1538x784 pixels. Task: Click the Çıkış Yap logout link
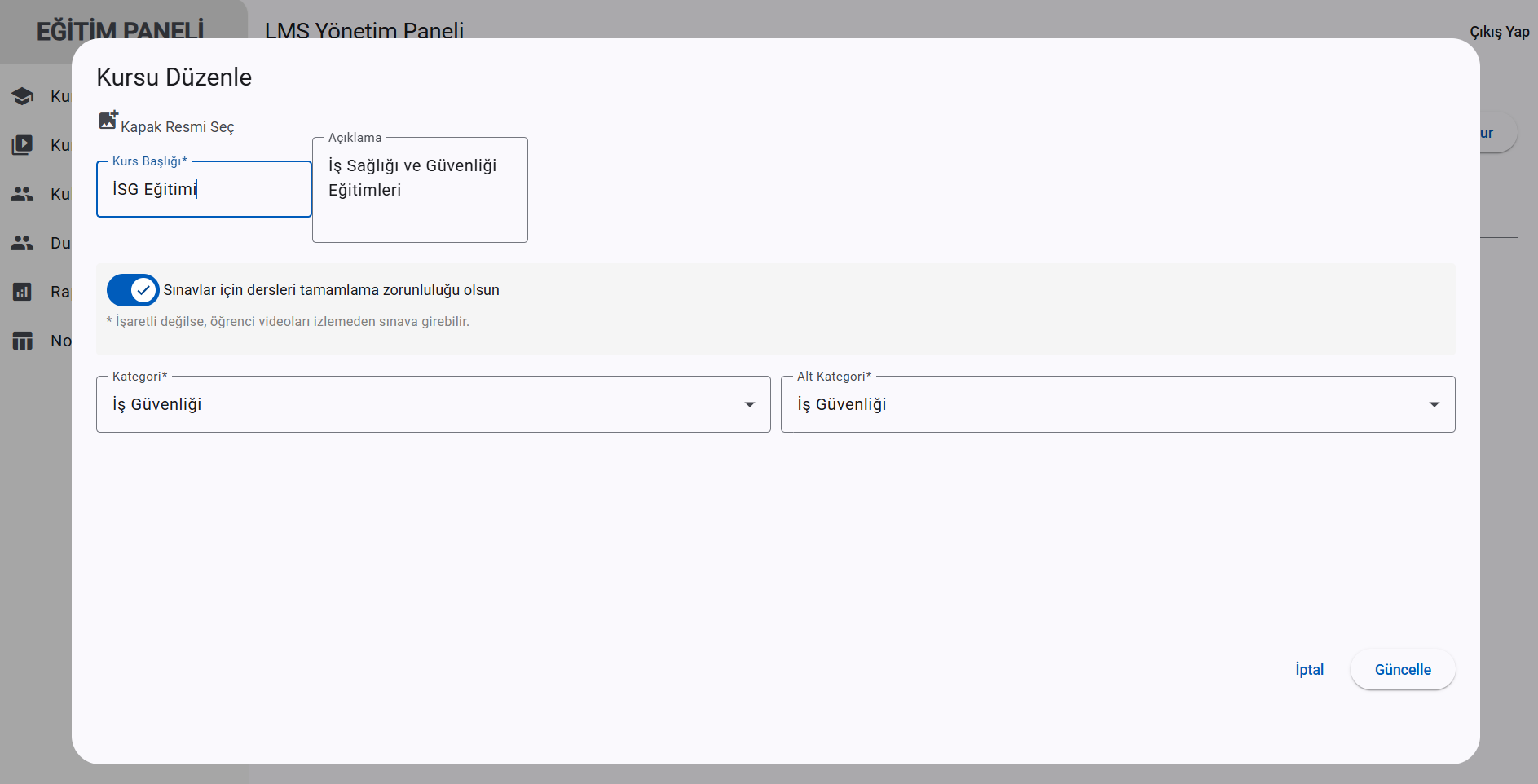[x=1499, y=32]
